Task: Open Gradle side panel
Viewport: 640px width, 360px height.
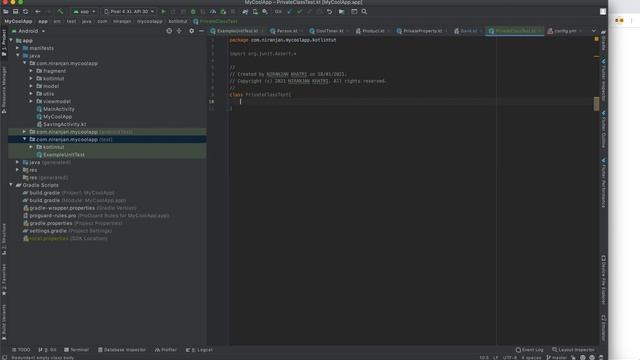Action: tap(603, 41)
